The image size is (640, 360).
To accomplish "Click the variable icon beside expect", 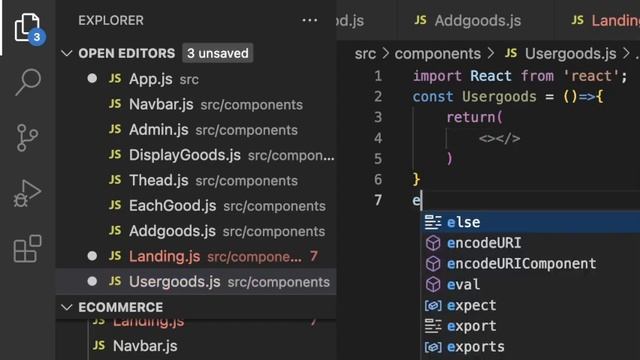I will point(433,305).
